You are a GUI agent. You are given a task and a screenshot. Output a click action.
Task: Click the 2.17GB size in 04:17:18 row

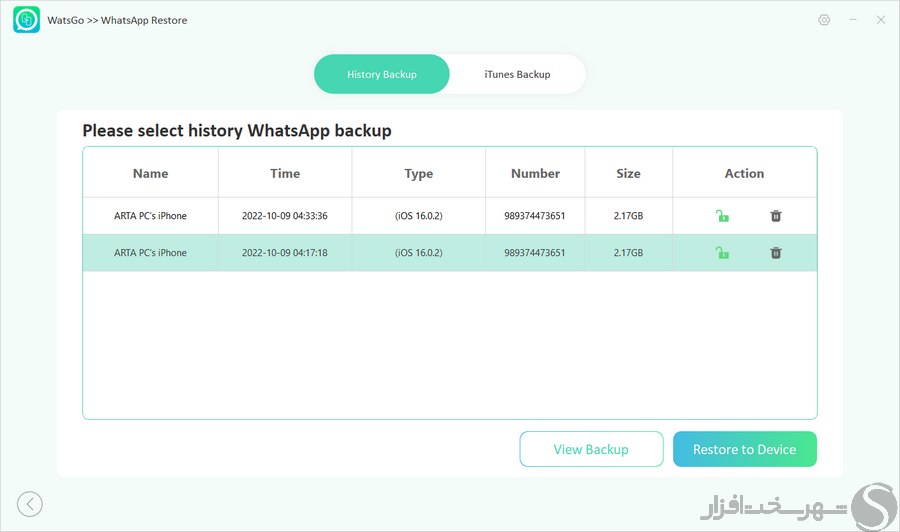[x=629, y=253]
